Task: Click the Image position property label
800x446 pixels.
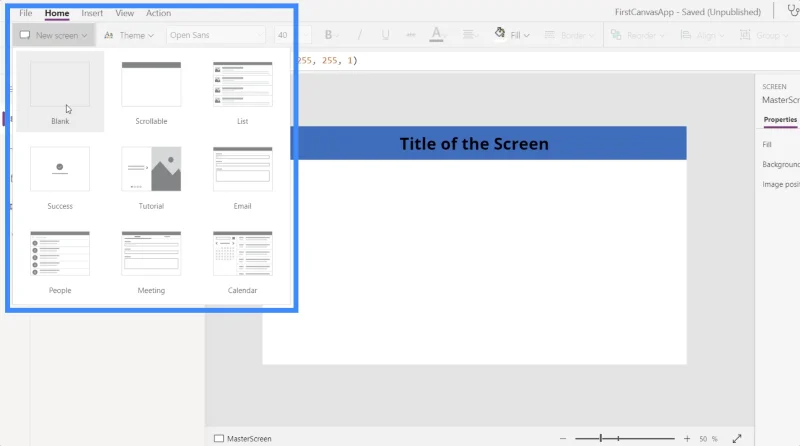Action: click(x=781, y=184)
